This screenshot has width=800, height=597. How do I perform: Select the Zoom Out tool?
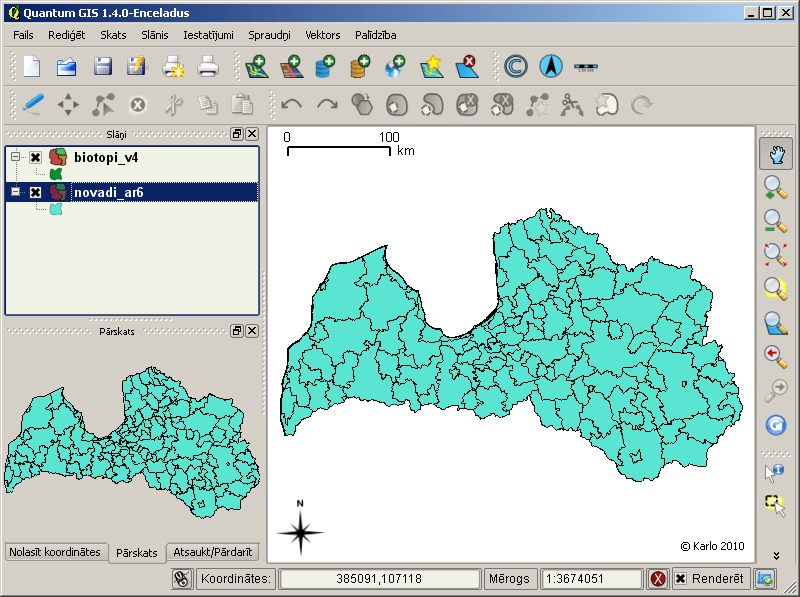[776, 221]
